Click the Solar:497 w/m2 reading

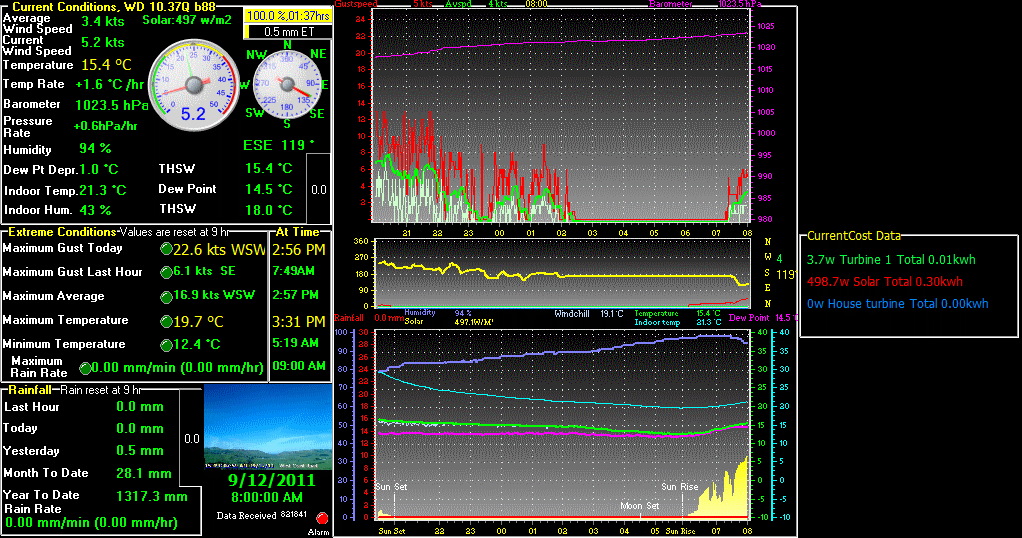pos(187,20)
